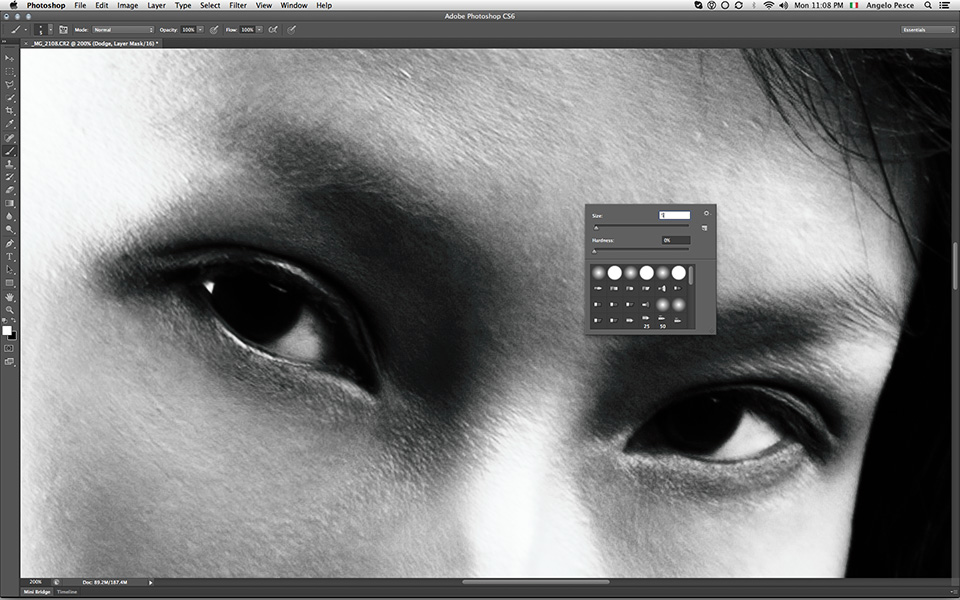Toggle Quick Mask mode

pos(9,348)
